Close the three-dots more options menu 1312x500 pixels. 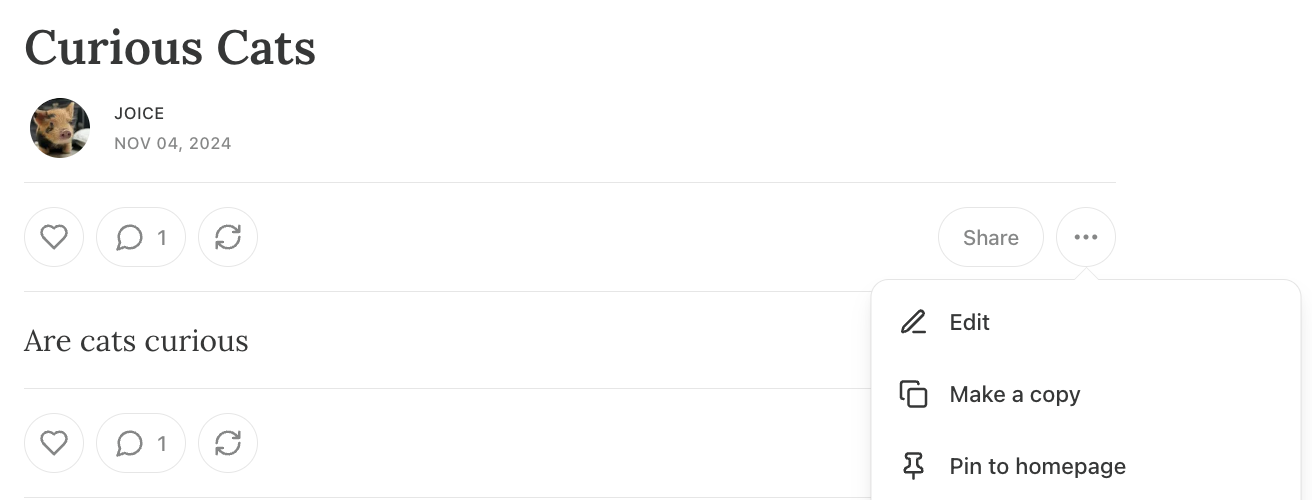click(x=1086, y=237)
